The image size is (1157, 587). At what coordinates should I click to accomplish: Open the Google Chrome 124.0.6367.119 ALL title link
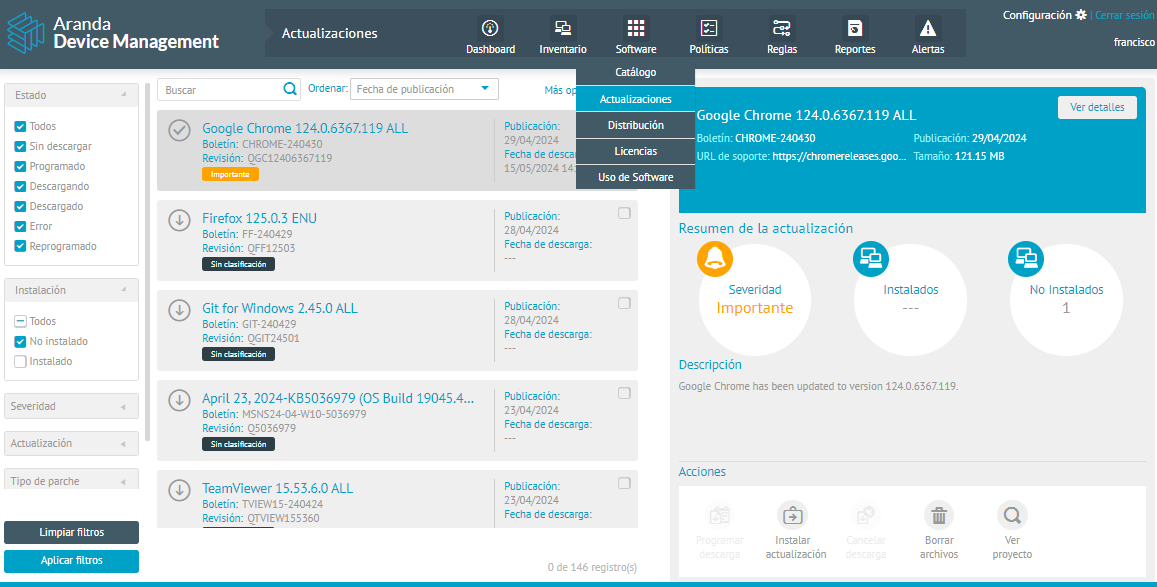(305, 128)
